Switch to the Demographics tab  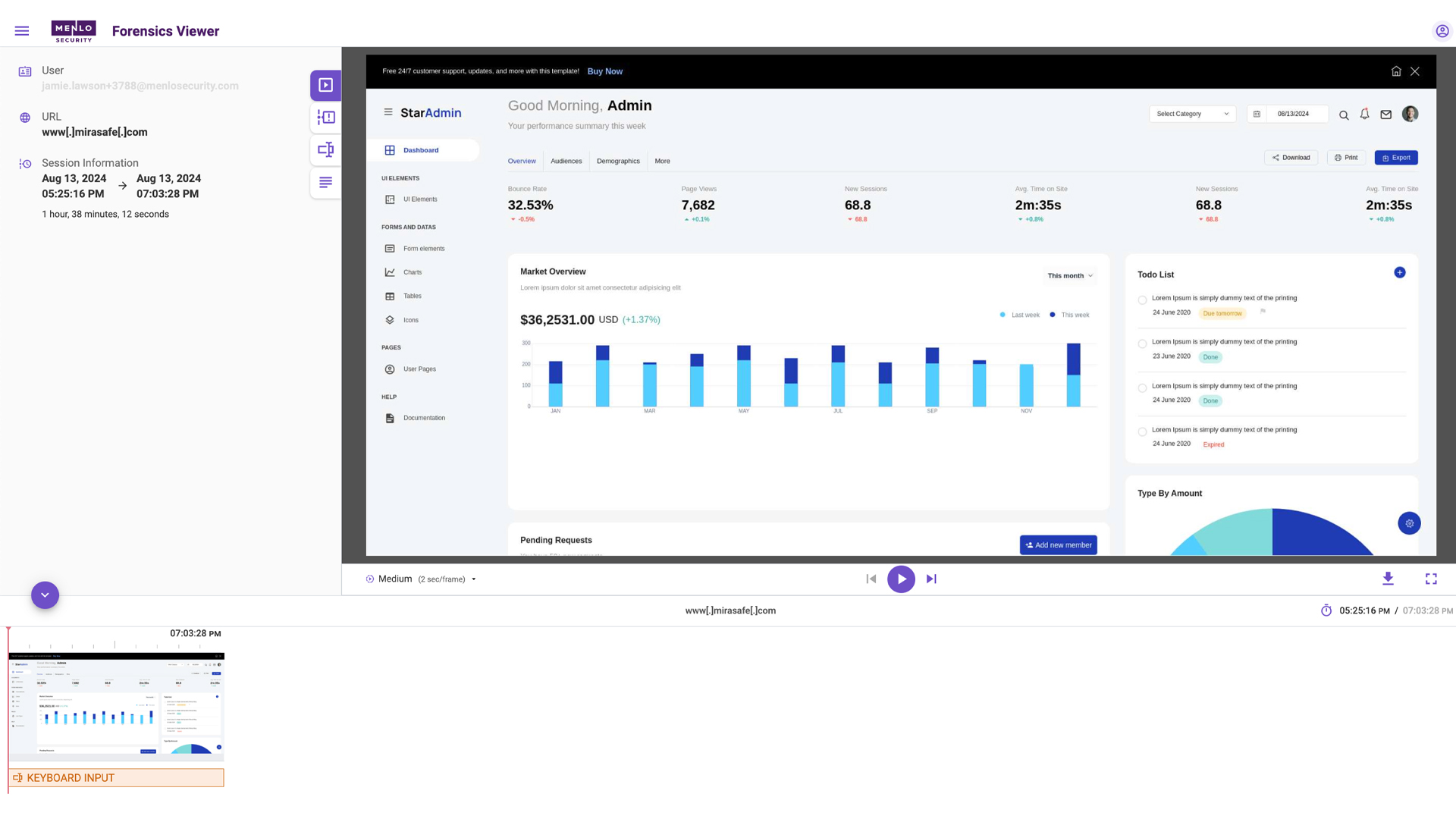click(x=618, y=161)
